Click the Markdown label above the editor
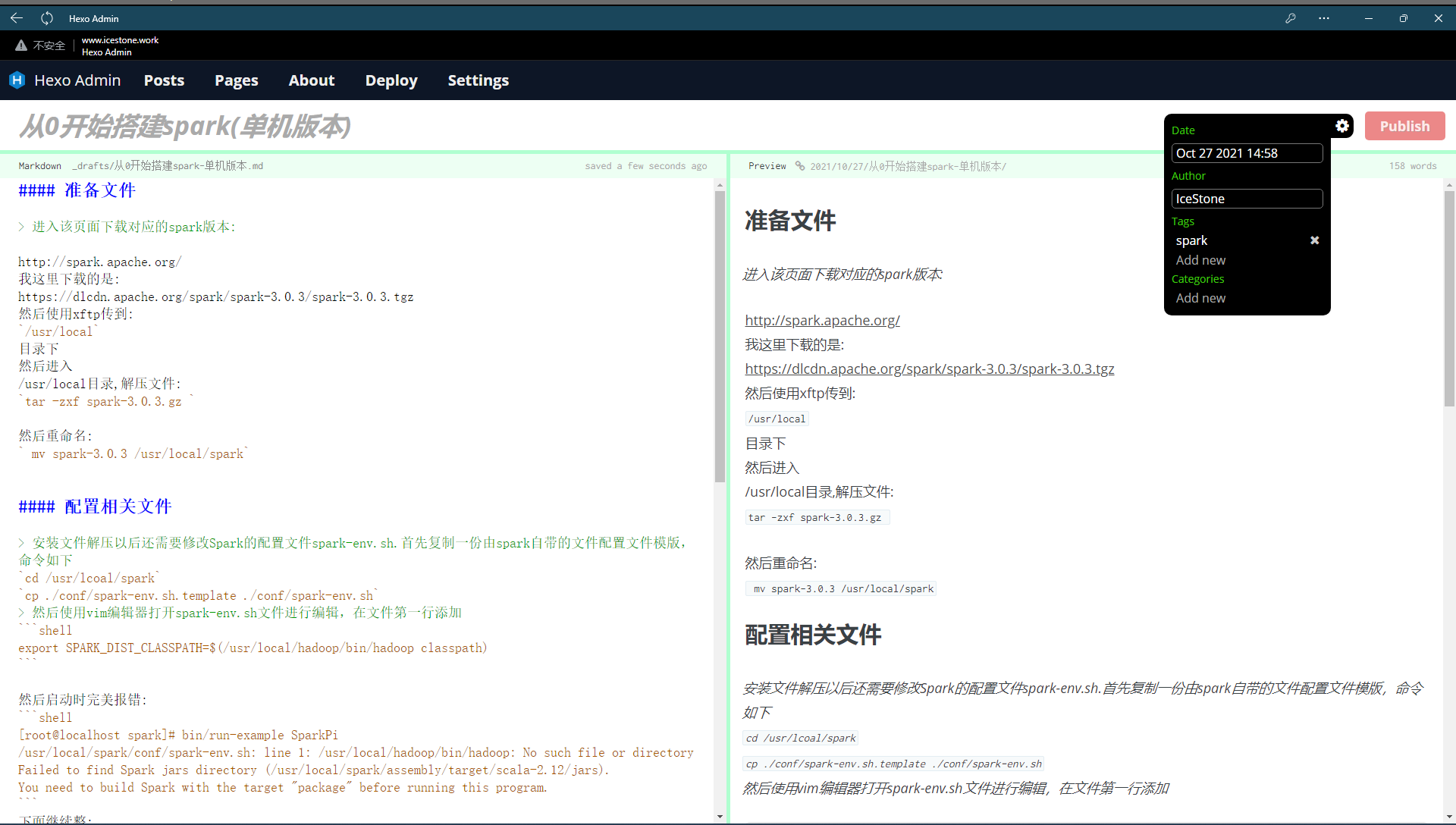 coord(39,166)
